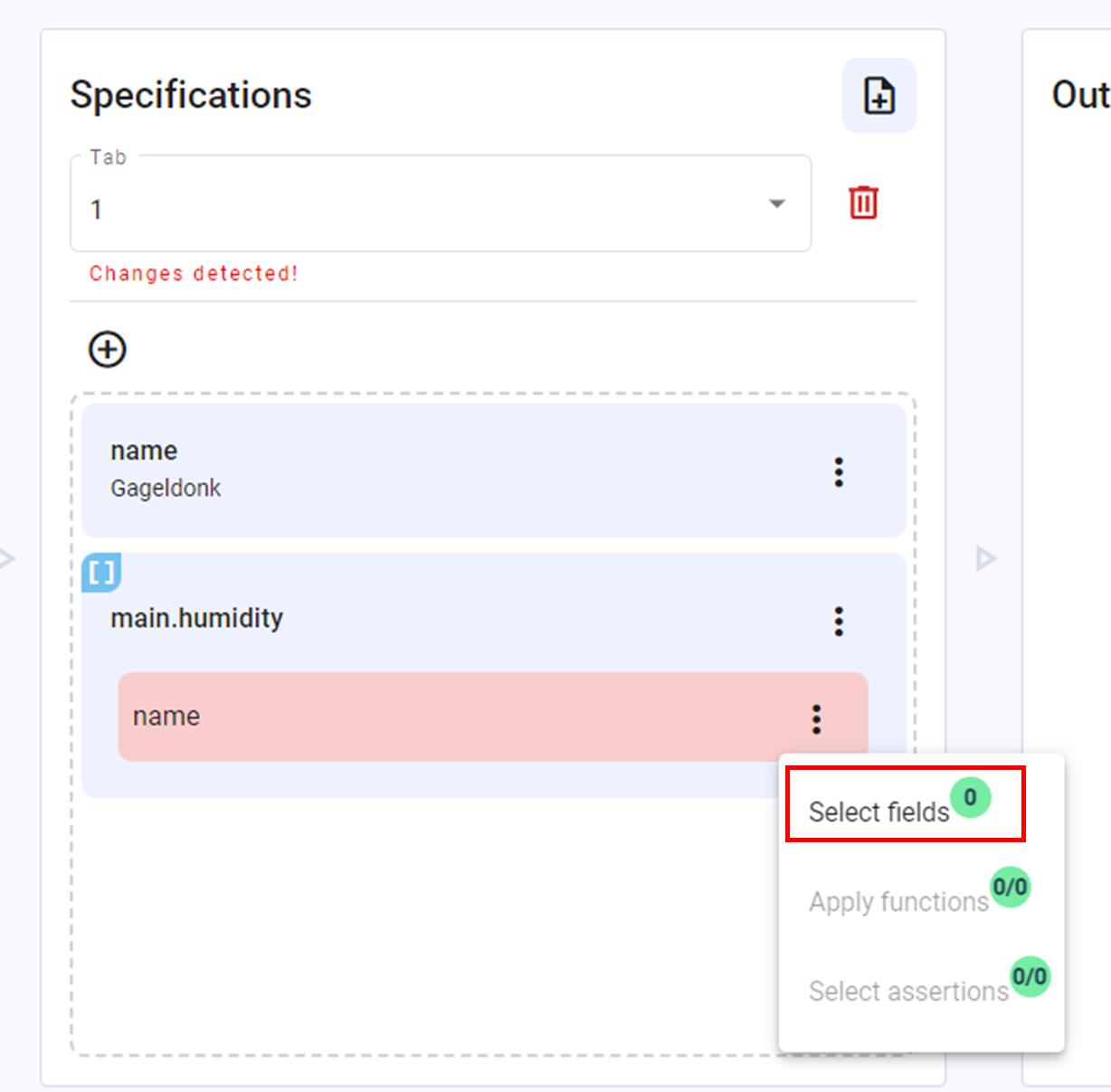Click the gray arrow between Specifications and Output
This screenshot has width=1111, height=1092.
click(x=985, y=558)
